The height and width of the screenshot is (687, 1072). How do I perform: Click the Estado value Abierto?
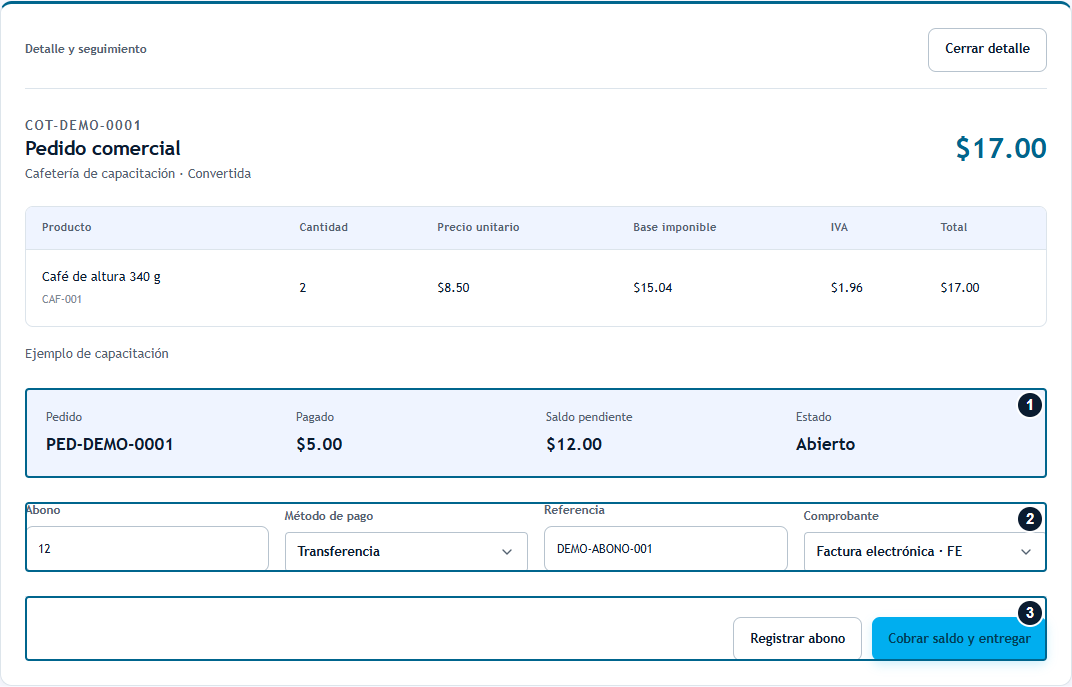point(825,444)
